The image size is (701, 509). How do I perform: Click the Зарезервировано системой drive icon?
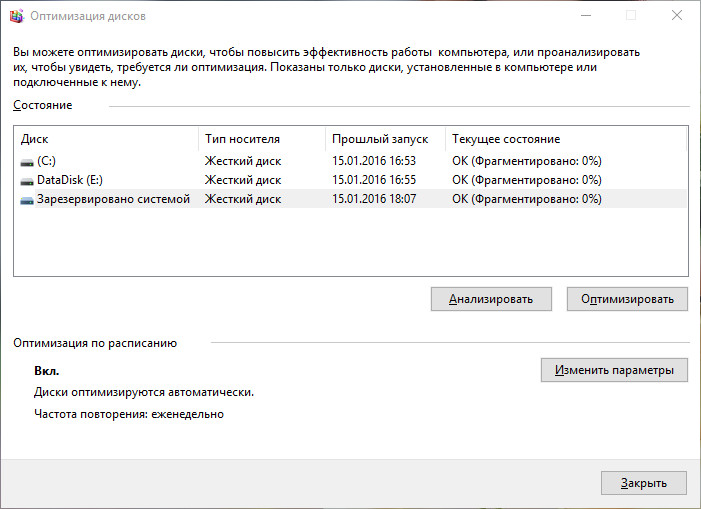coord(27,200)
